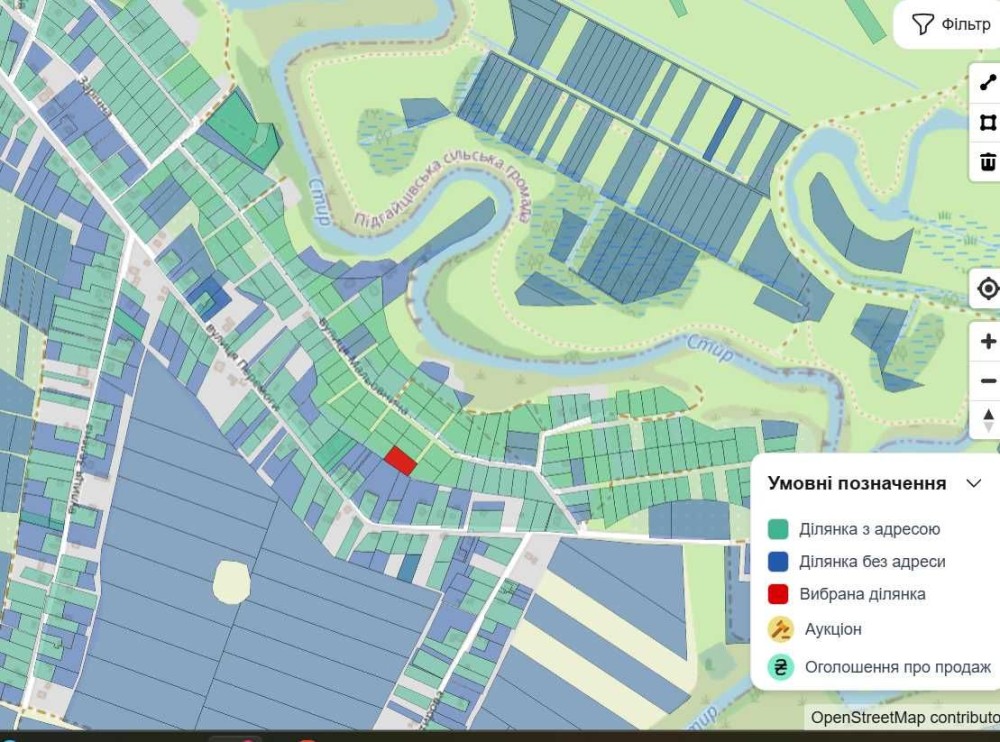The image size is (1000, 742).
Task: Click the red Вибрана ділянка swatch
Action: 778,594
